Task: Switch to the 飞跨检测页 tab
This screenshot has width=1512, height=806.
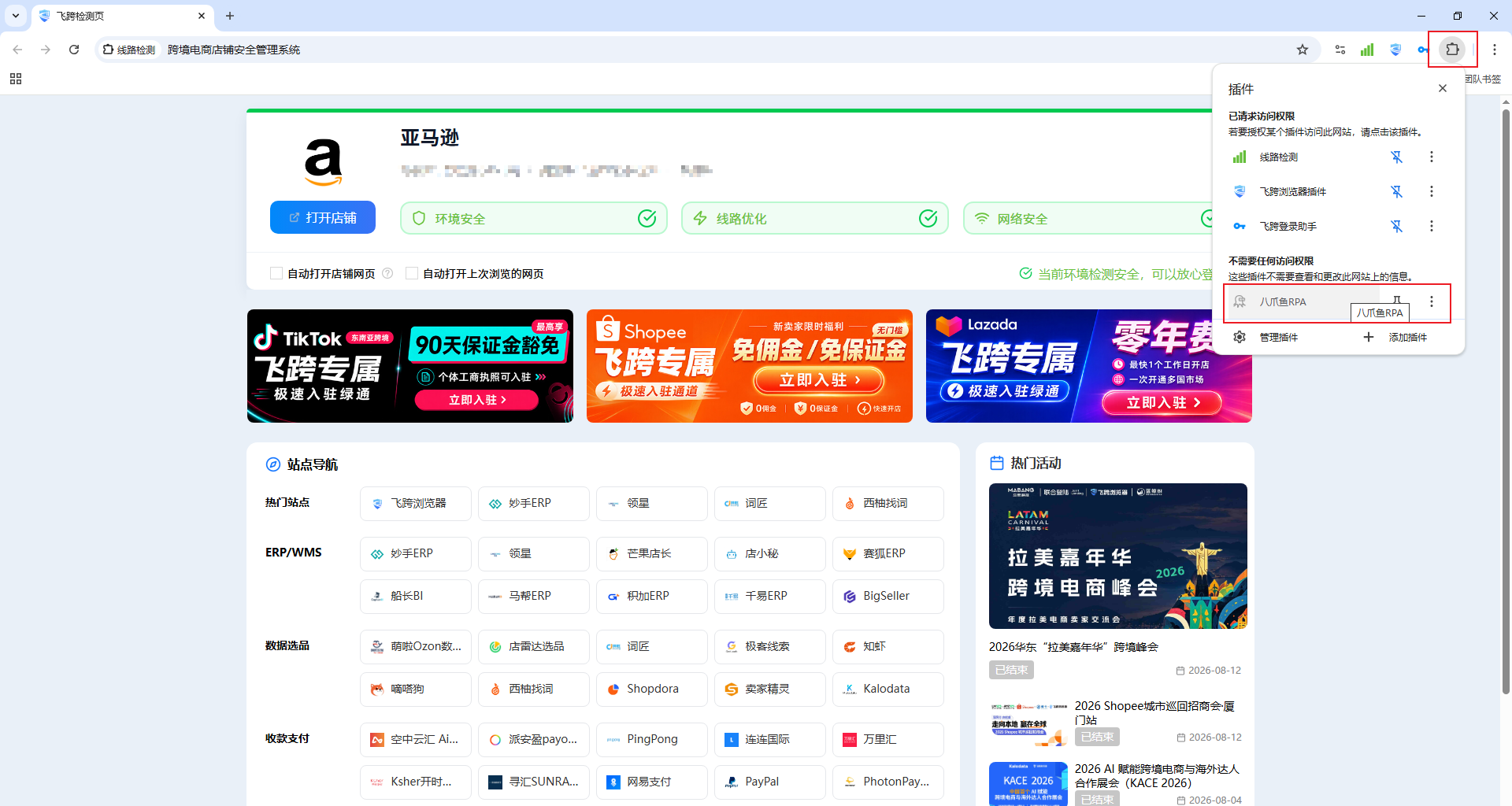Action: point(122,16)
